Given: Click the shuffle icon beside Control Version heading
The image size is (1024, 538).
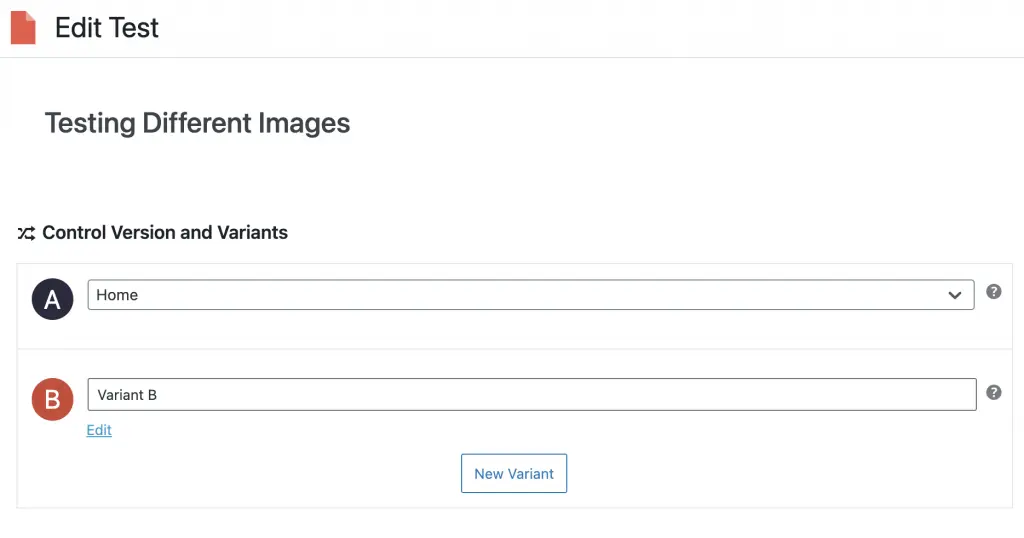Looking at the screenshot, I should [26, 233].
